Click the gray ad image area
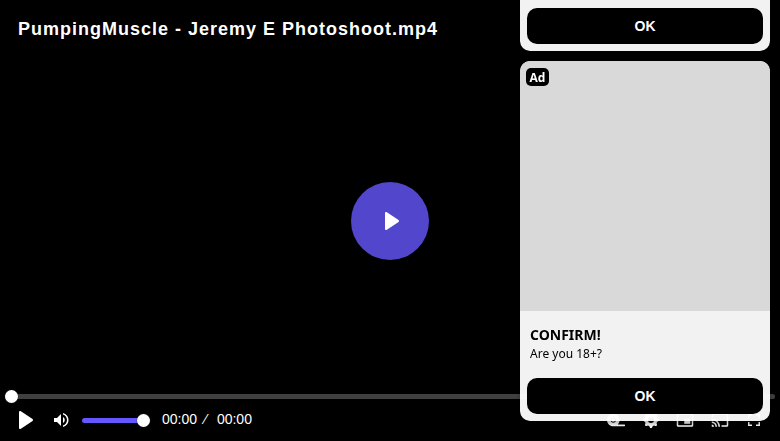 click(645, 186)
